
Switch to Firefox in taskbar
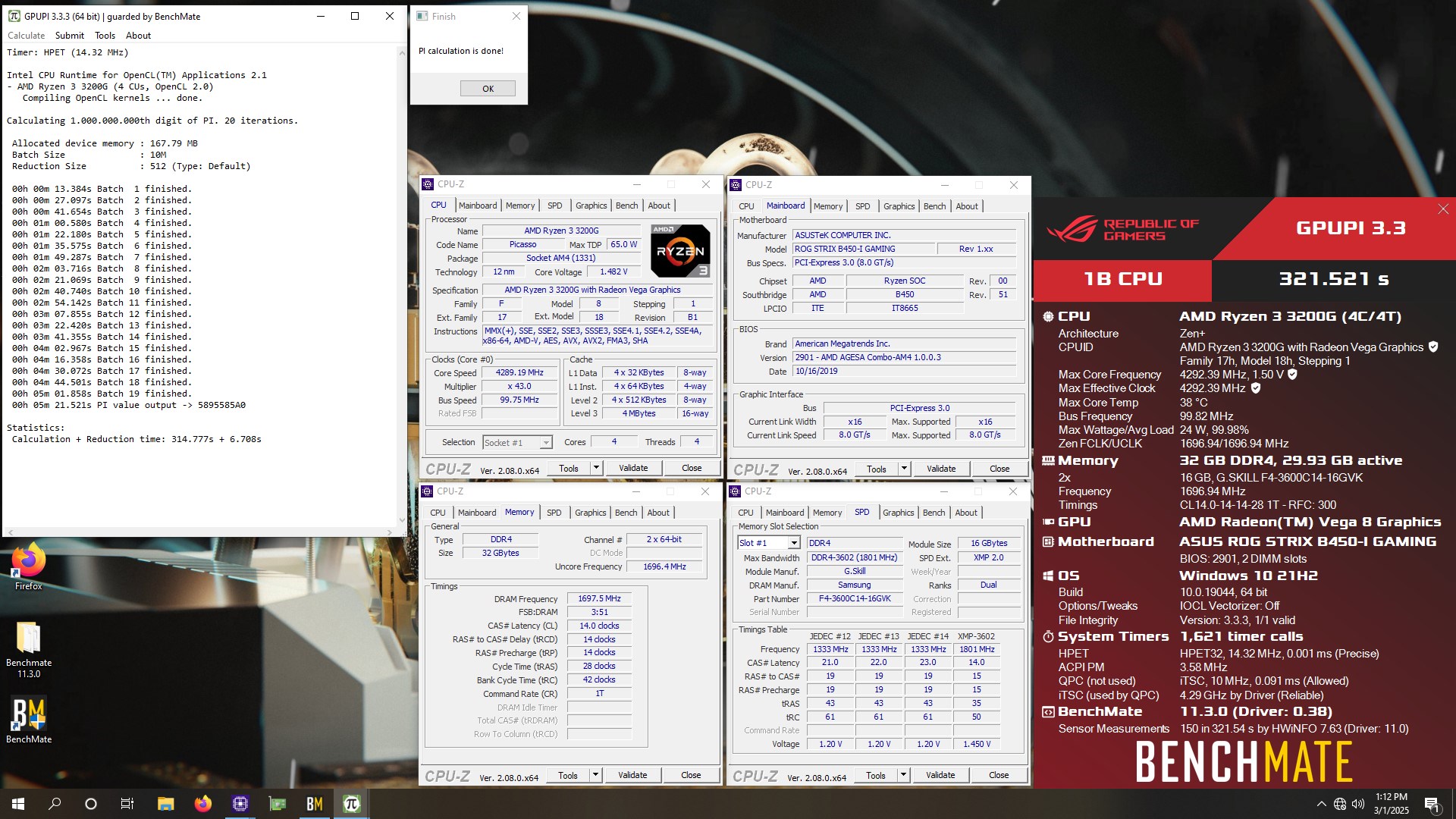[202, 804]
